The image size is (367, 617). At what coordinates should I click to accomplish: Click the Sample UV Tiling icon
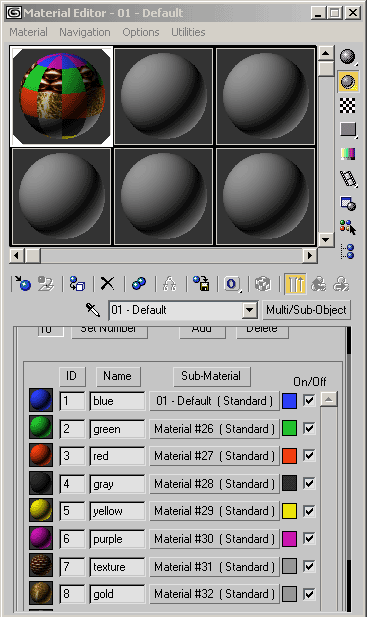pos(348,130)
